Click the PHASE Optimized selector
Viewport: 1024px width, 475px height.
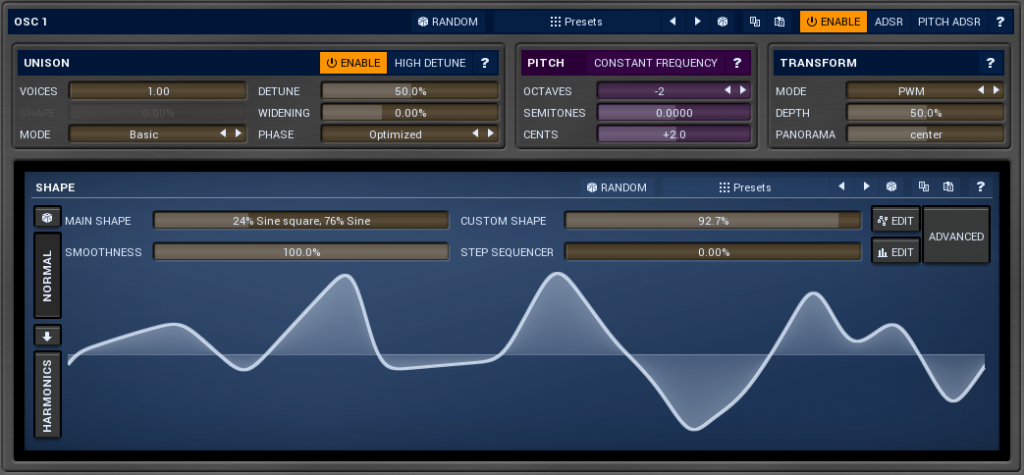[x=409, y=134]
